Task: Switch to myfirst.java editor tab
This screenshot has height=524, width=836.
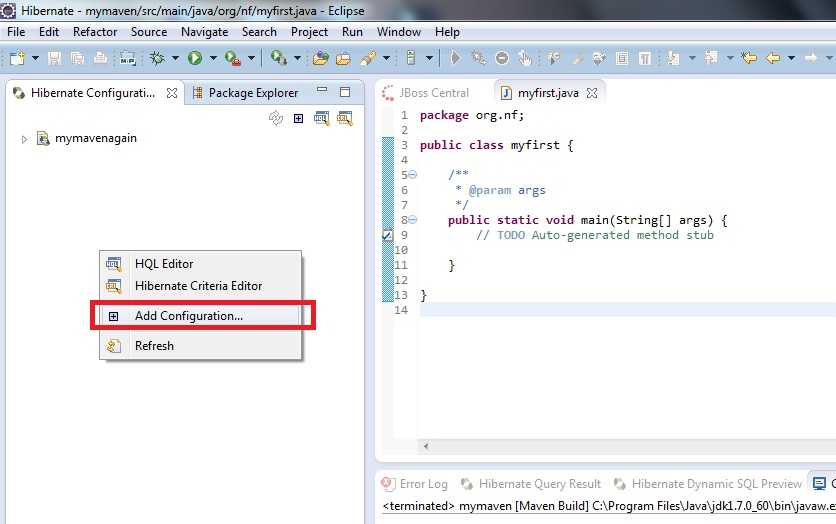Action: 548,93
